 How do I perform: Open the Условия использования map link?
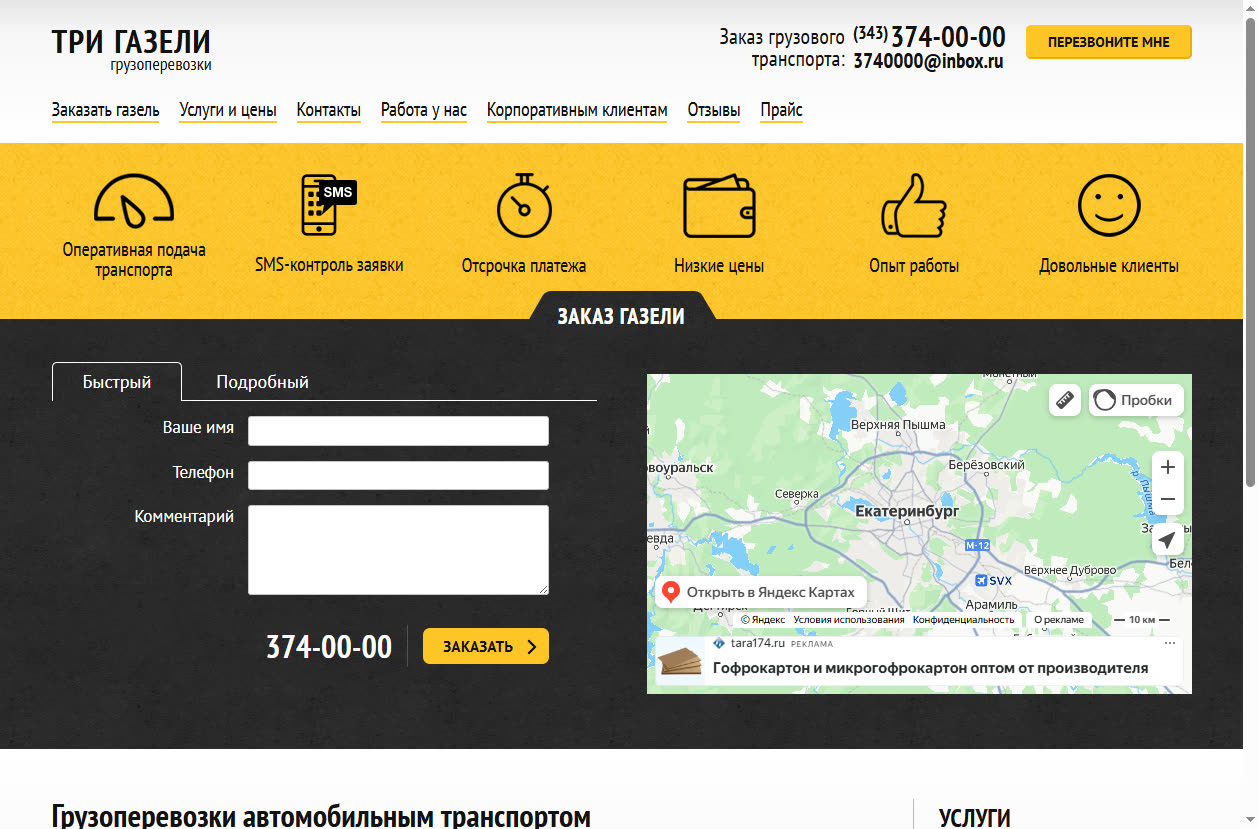[x=849, y=620]
